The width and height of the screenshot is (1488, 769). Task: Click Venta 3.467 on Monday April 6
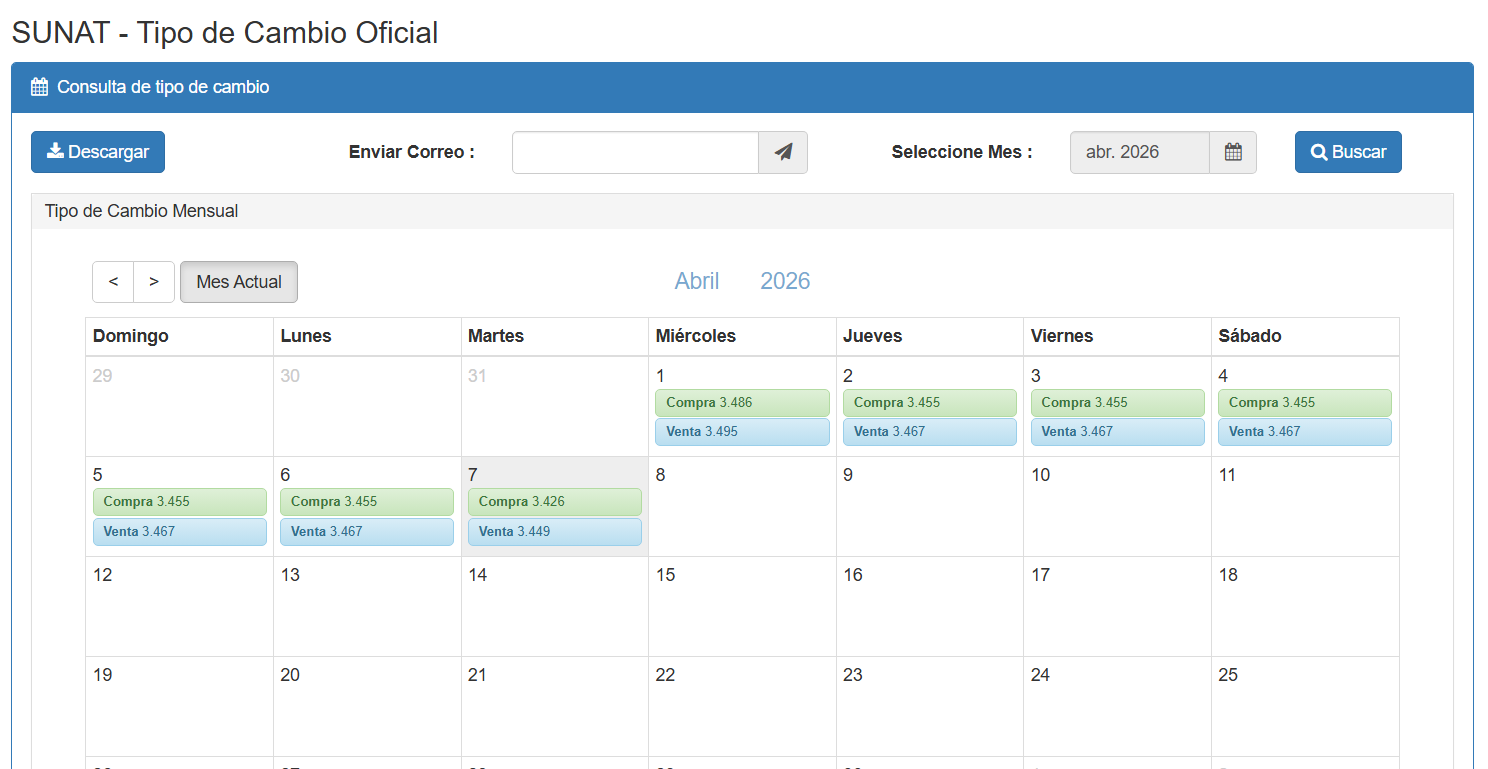pyautogui.click(x=366, y=532)
